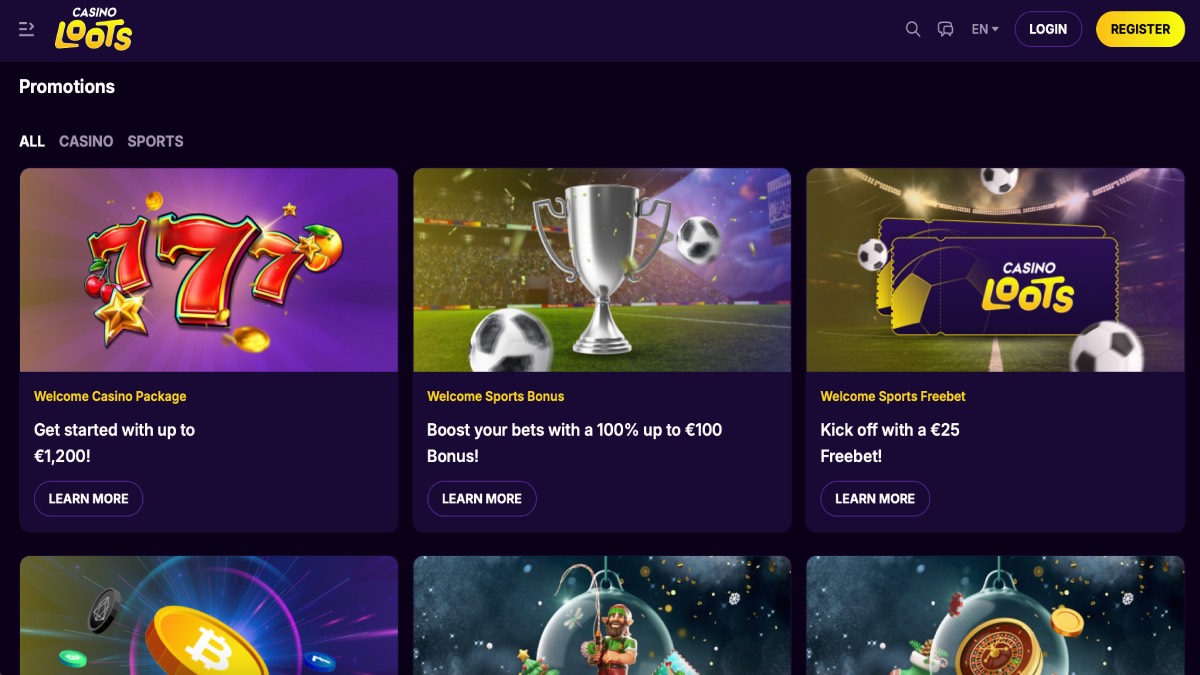
Task: Click the Login button
Action: pos(1048,29)
